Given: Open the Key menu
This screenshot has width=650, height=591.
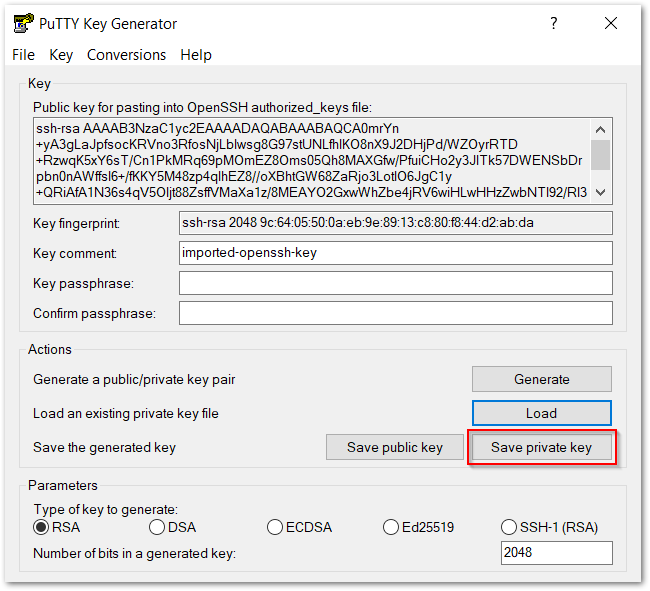Looking at the screenshot, I should pyautogui.click(x=61, y=55).
